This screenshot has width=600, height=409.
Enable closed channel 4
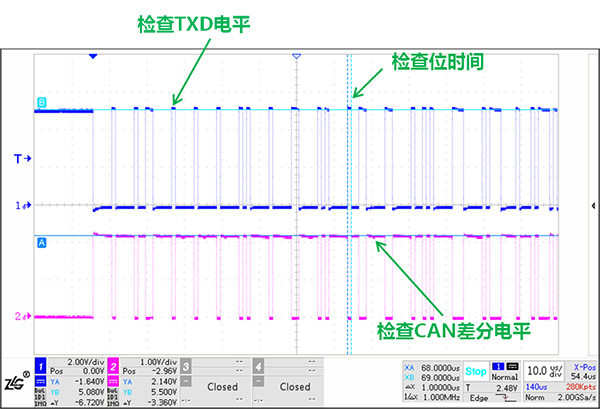295,385
